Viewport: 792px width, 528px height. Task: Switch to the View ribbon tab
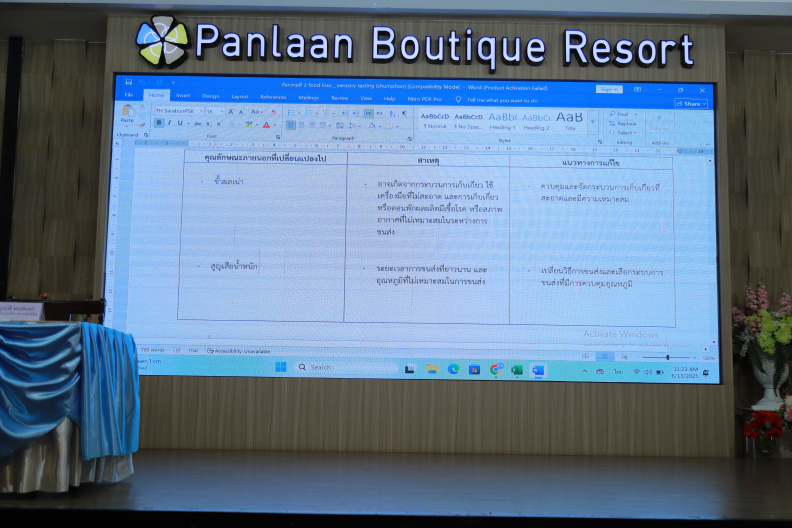(x=366, y=99)
